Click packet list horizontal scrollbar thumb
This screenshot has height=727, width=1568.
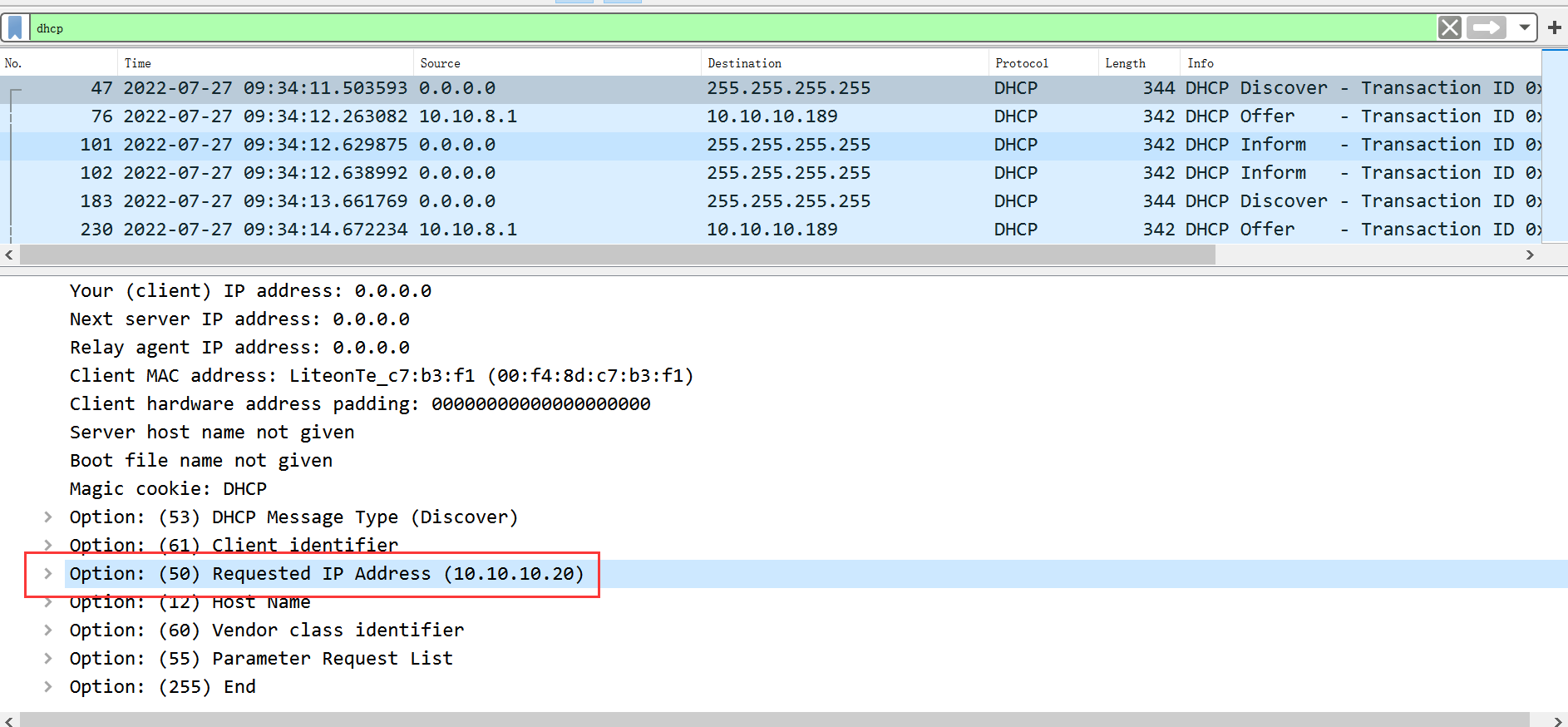618,255
